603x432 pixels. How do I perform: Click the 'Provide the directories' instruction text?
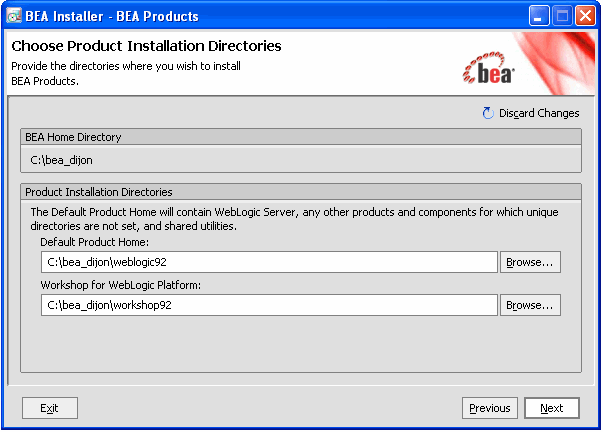[x=126, y=73]
